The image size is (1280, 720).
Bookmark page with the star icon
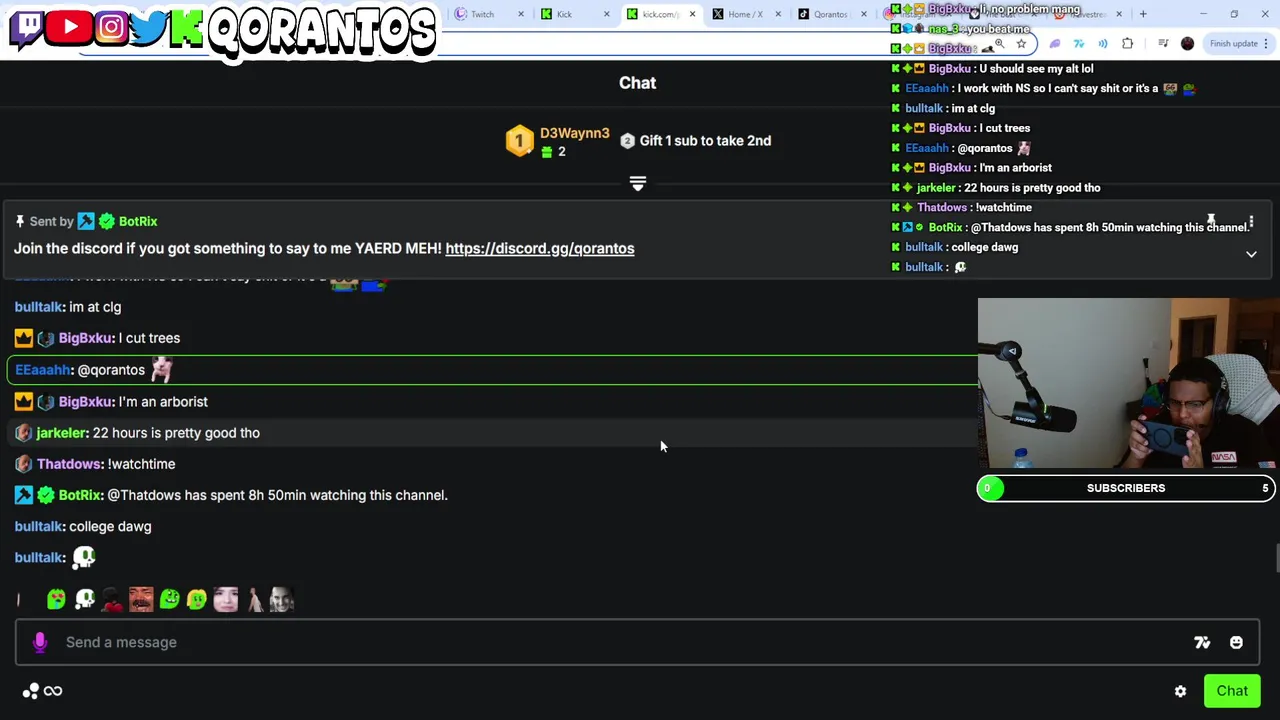tap(1021, 44)
